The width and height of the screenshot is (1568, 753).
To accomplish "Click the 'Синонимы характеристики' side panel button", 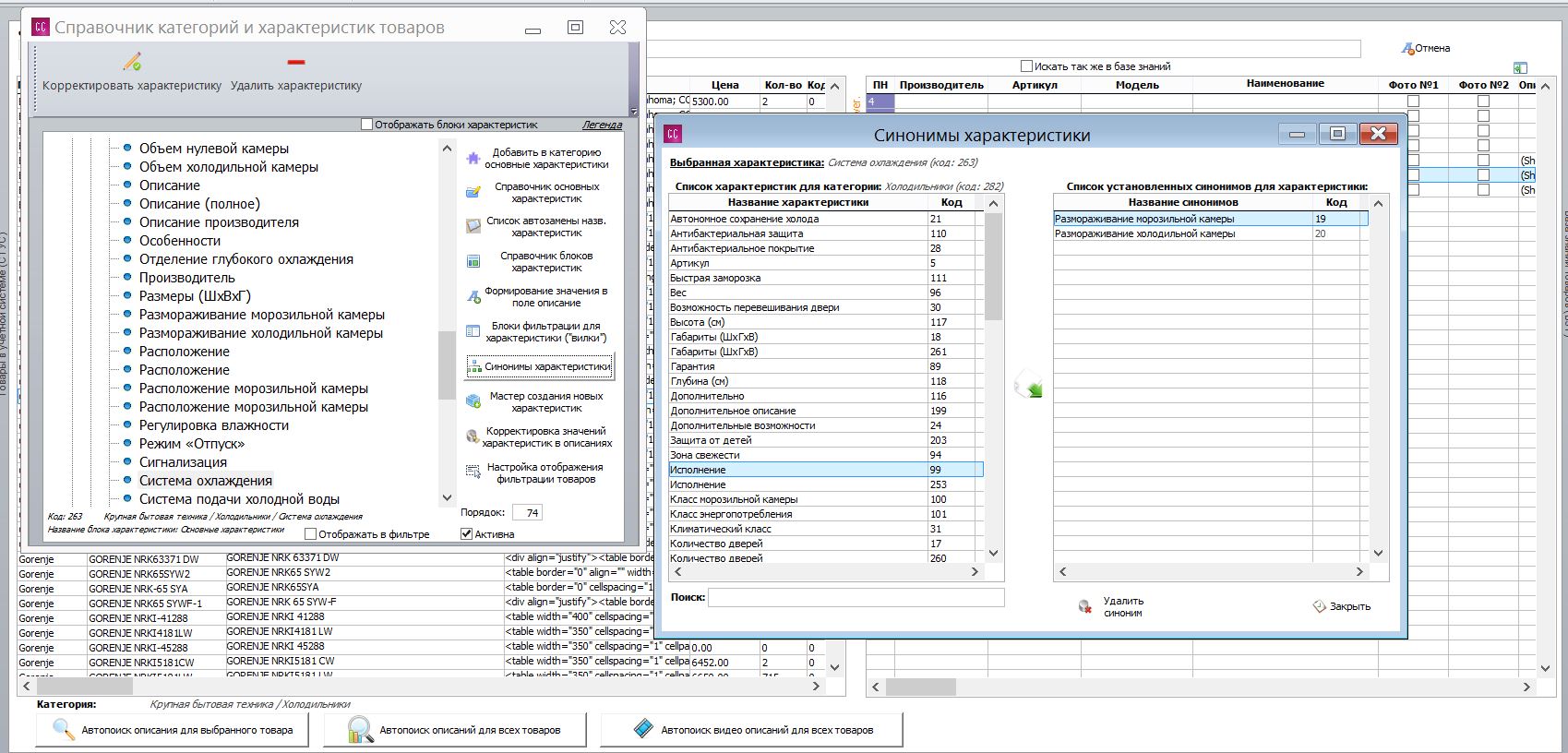I will (539, 366).
